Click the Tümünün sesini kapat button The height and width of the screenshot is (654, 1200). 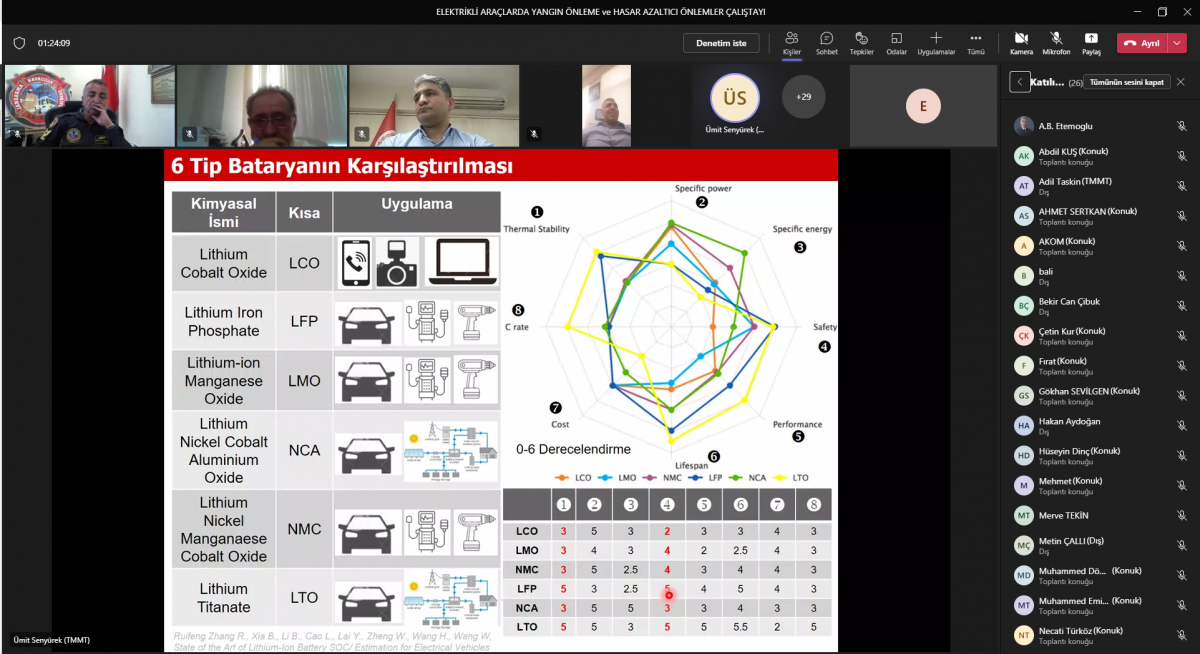[1126, 82]
